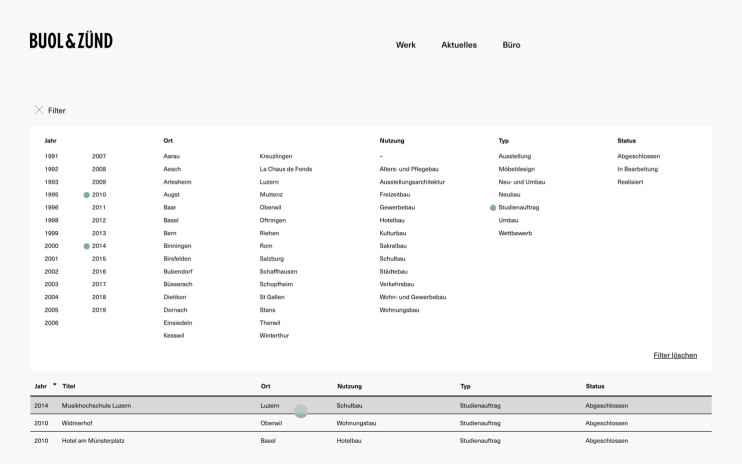The height and width of the screenshot is (464, 742).
Task: Deselect the 2010 year filter
Action: [x=98, y=195]
